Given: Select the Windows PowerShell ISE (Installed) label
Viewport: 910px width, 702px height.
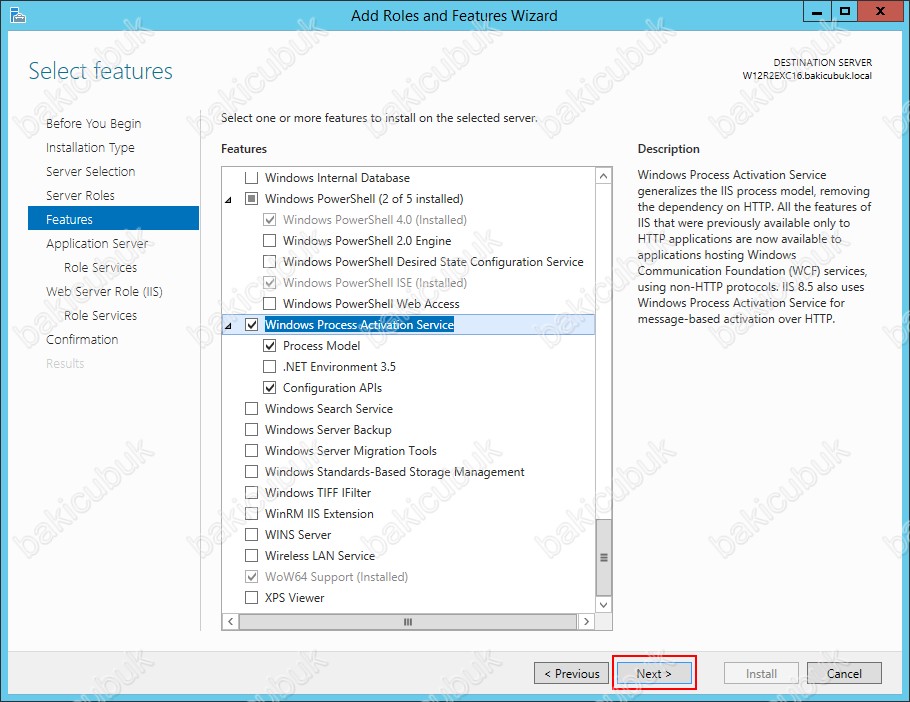Looking at the screenshot, I should (x=374, y=283).
